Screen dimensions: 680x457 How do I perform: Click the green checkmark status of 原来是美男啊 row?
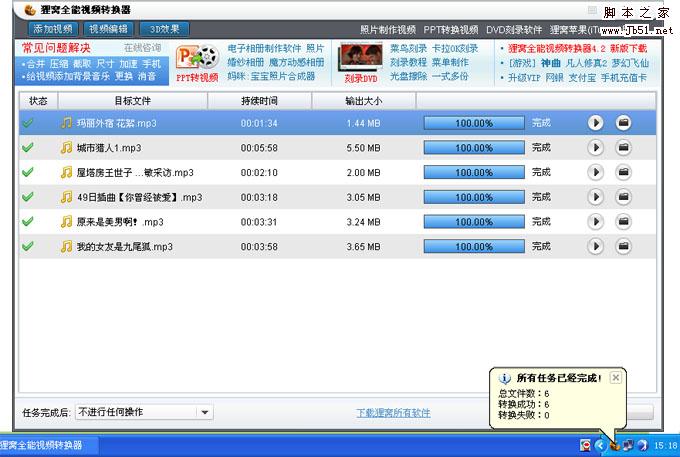[x=28, y=222]
